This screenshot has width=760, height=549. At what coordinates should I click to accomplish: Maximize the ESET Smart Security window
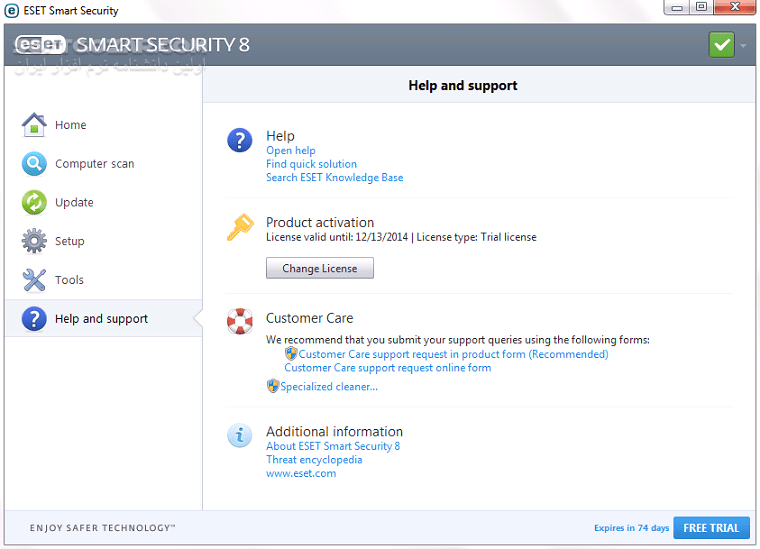[x=701, y=7]
